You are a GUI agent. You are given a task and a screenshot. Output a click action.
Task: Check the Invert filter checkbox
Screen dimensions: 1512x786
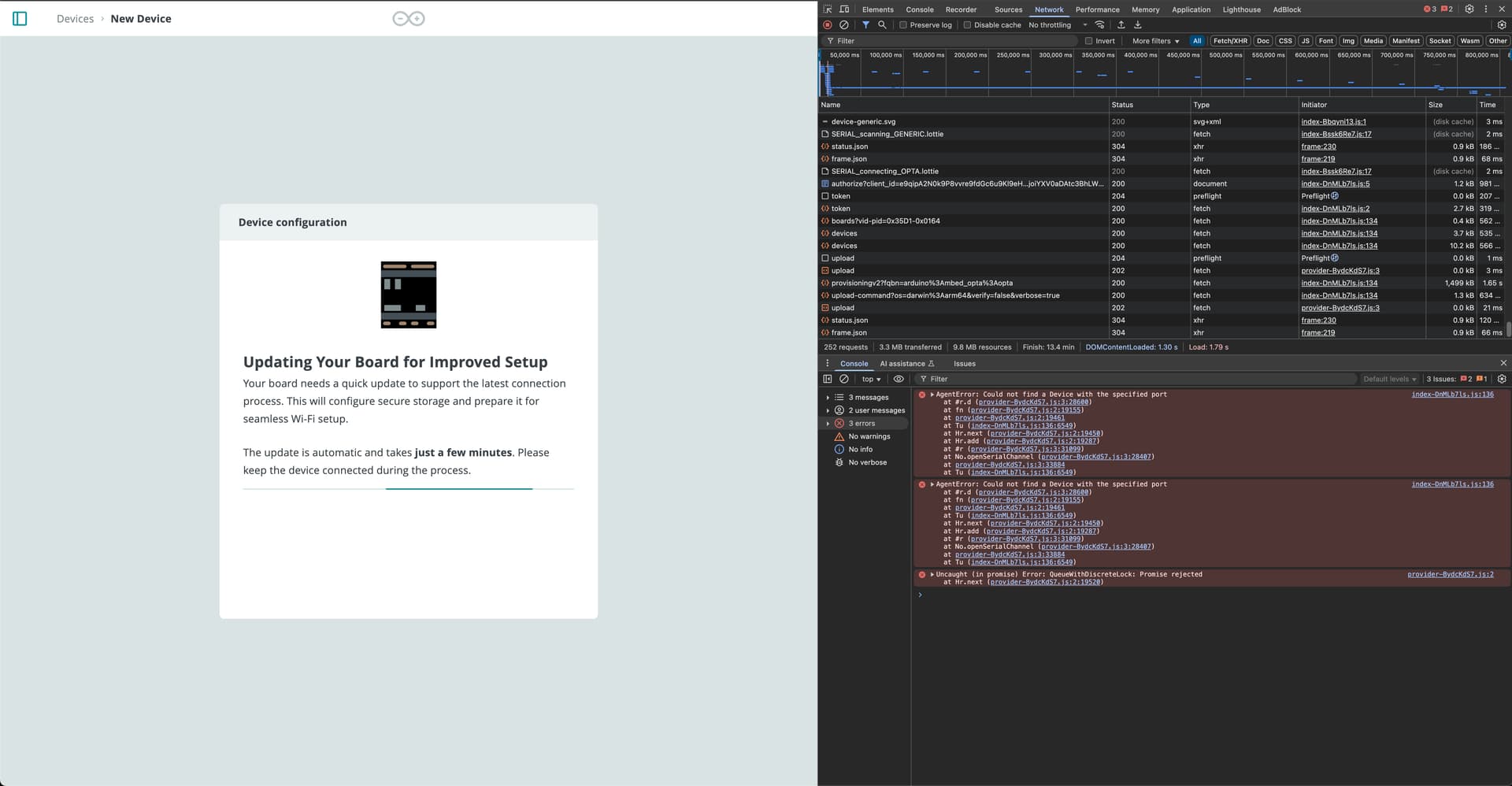(x=1088, y=40)
